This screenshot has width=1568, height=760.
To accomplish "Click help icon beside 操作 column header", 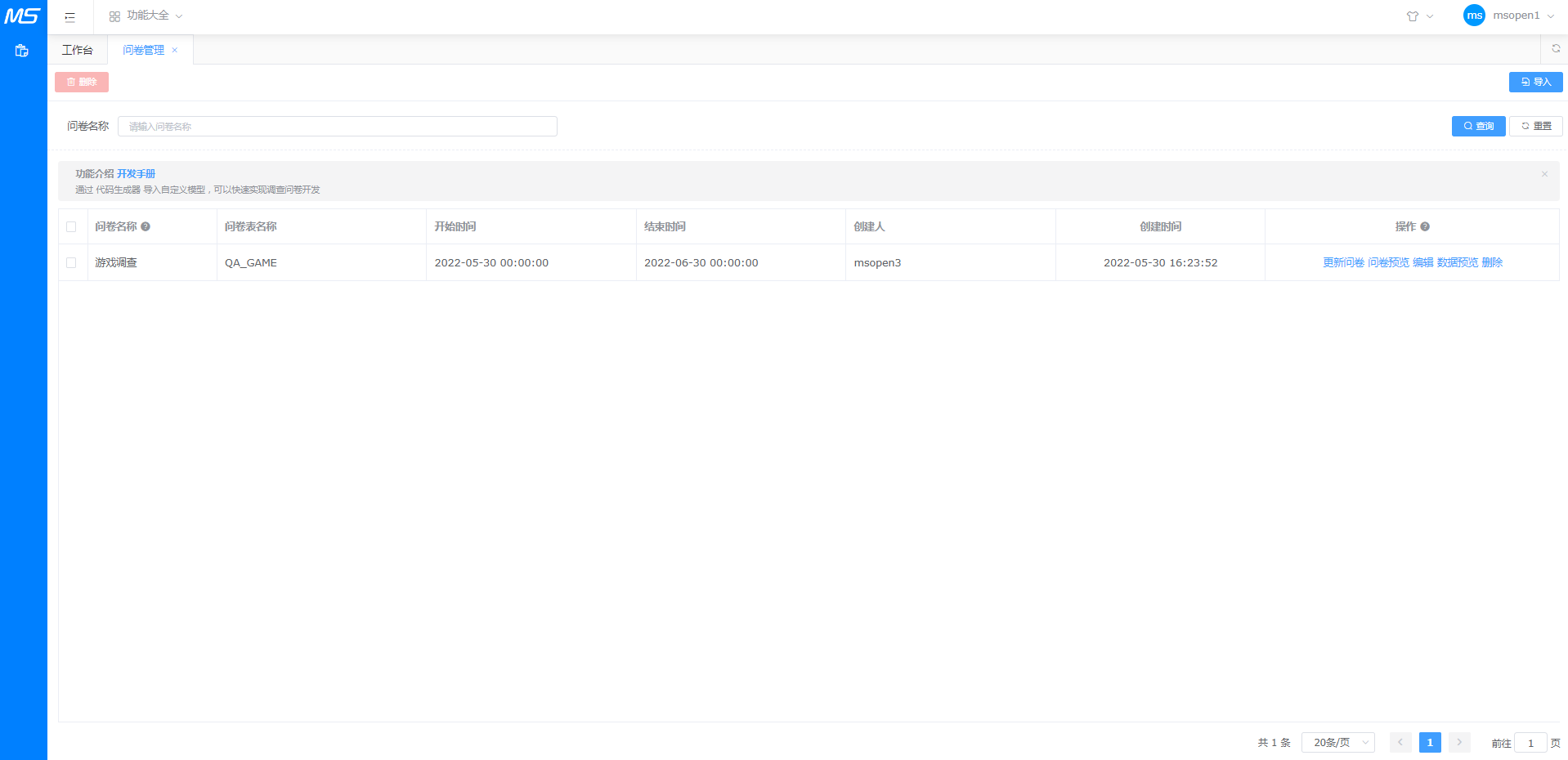I will click(x=1425, y=227).
